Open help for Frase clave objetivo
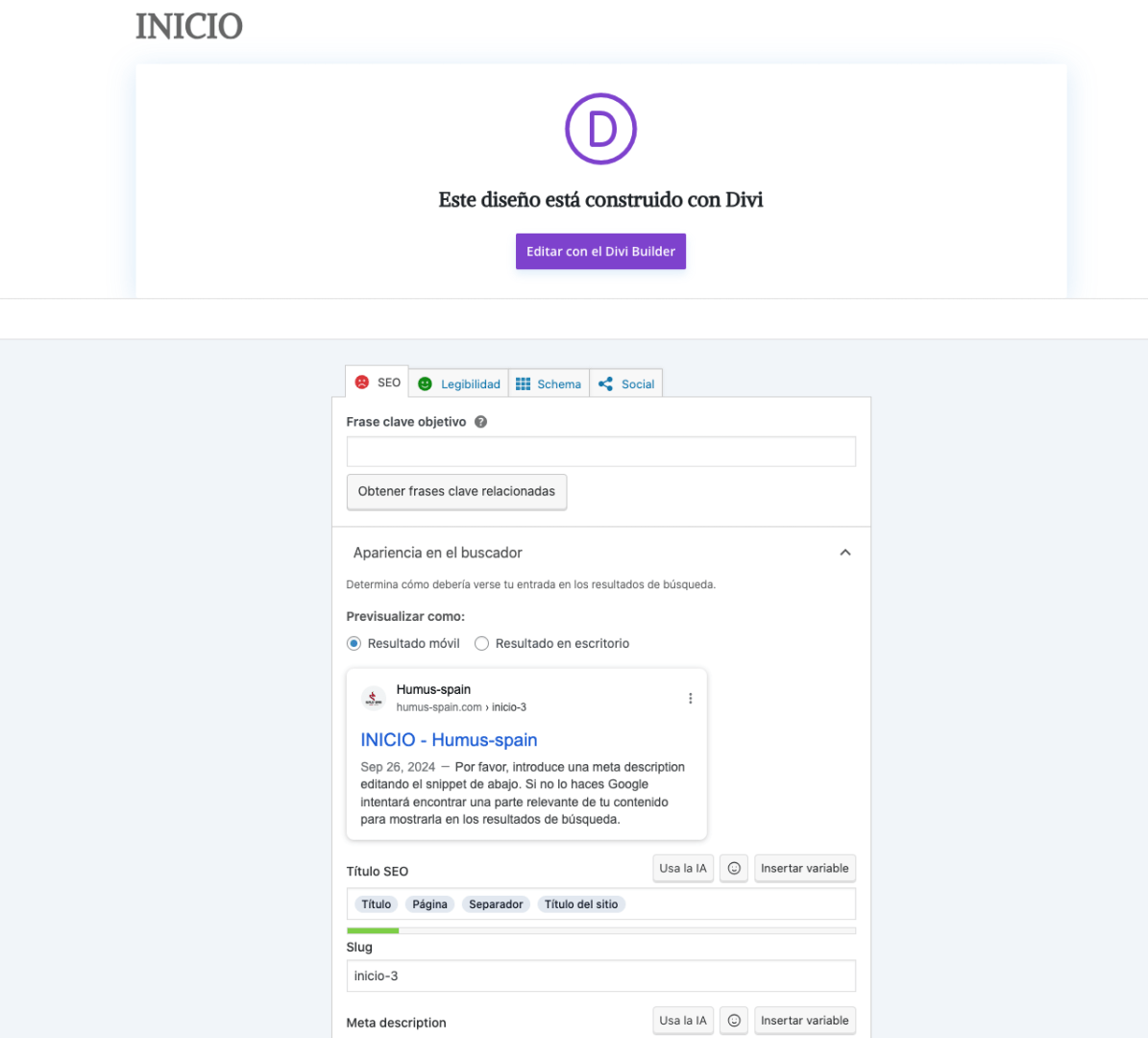Viewport: 1148px width, 1038px height. point(480,422)
